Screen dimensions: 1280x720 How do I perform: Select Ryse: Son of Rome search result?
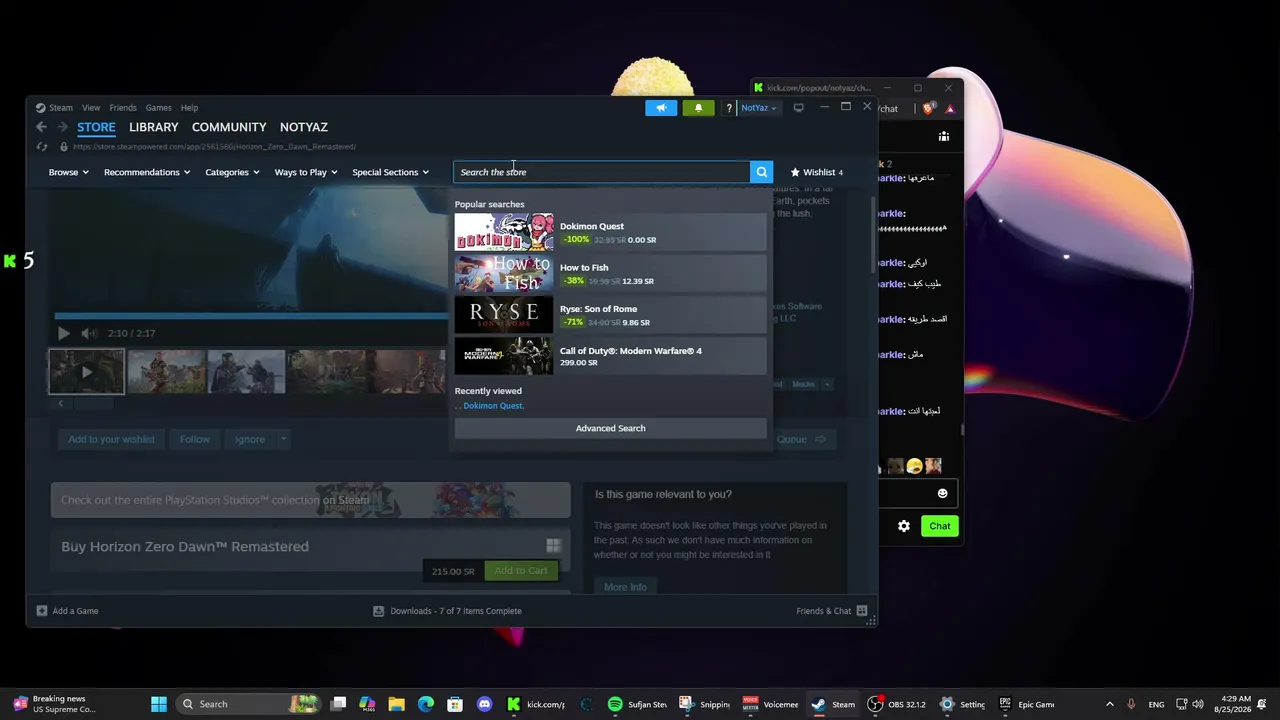610,315
